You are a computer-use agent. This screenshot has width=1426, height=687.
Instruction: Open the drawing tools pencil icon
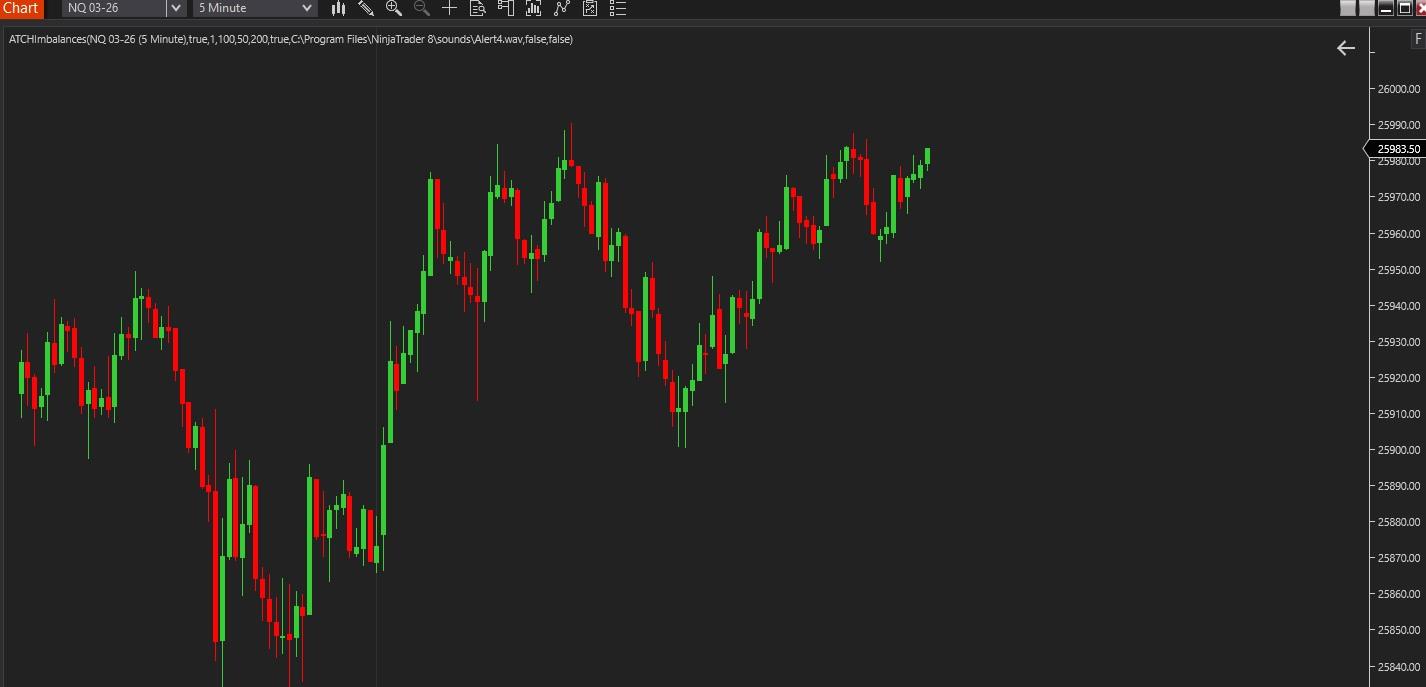point(366,8)
